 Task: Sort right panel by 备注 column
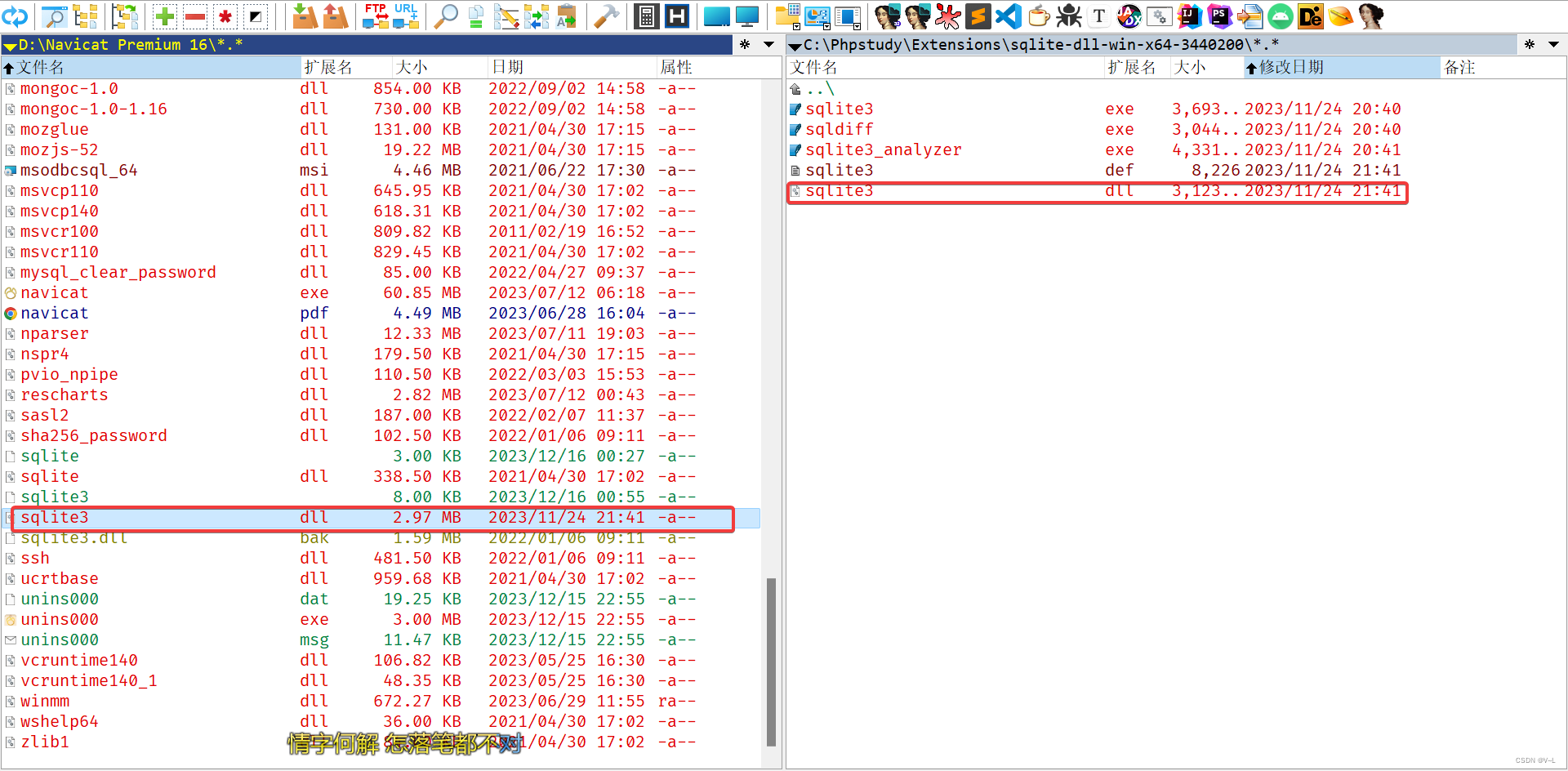point(1503,67)
